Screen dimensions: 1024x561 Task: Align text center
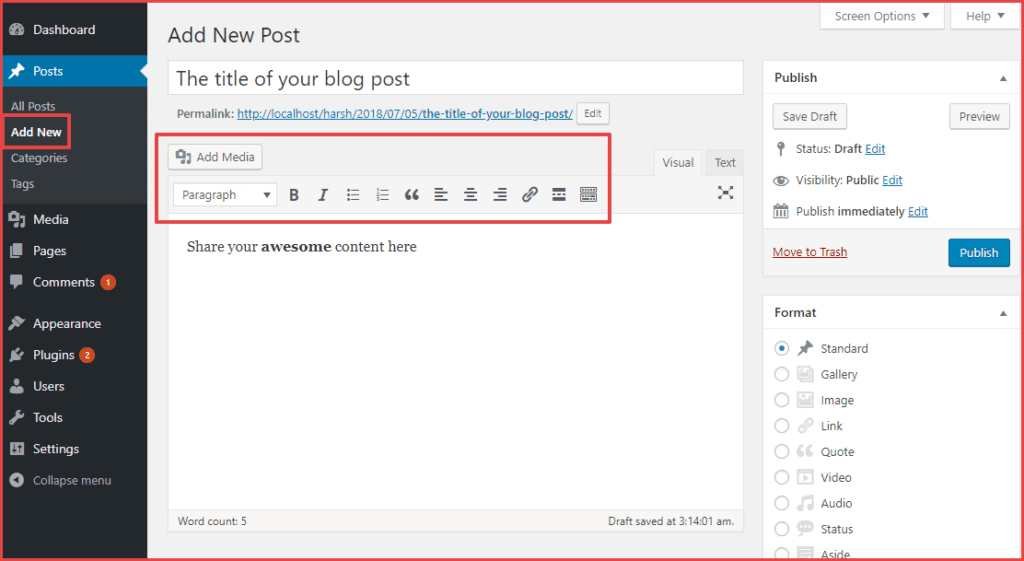470,195
